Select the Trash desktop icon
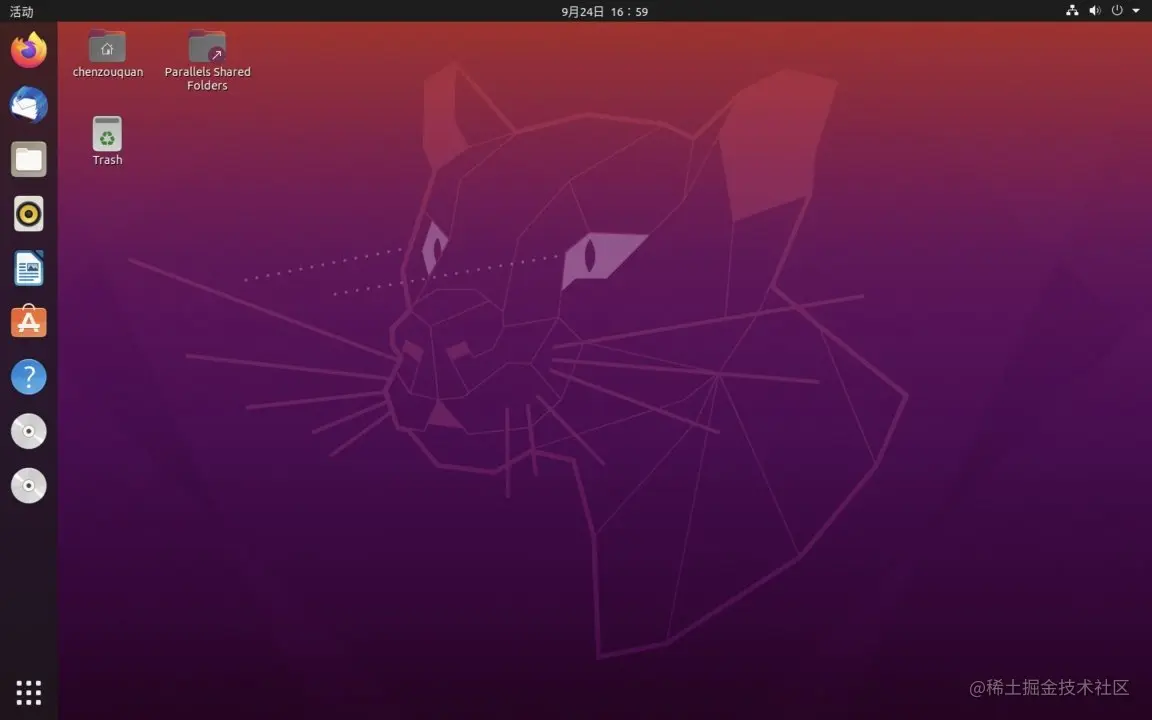The image size is (1152, 720). (x=107, y=134)
